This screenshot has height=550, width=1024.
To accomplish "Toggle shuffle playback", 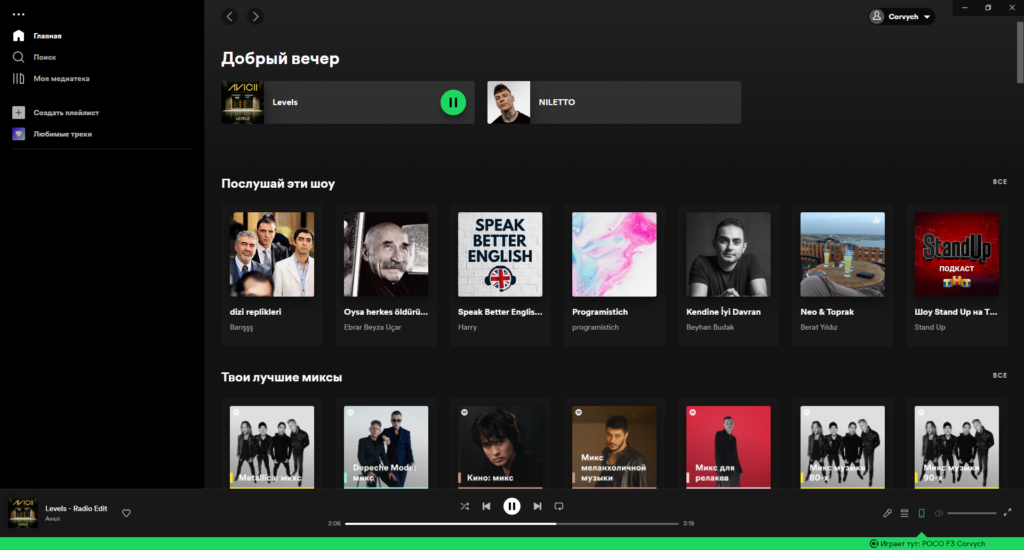I will click(x=464, y=506).
